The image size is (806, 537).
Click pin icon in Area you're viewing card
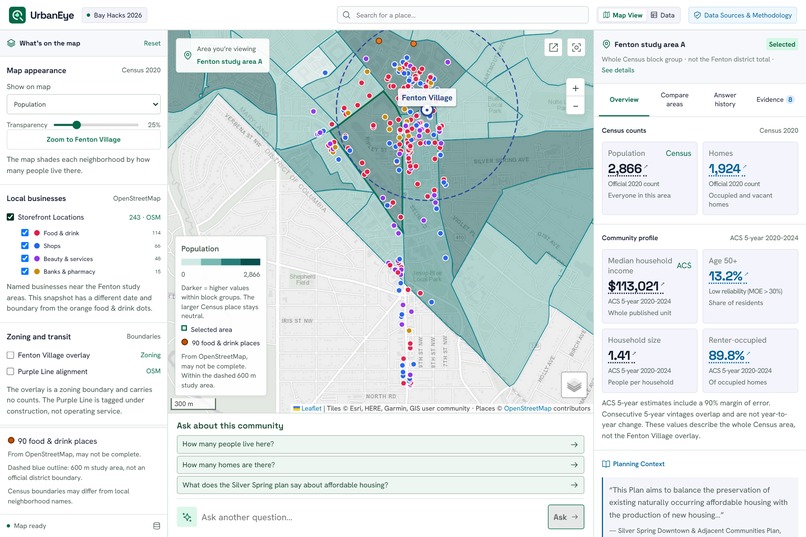(x=187, y=55)
